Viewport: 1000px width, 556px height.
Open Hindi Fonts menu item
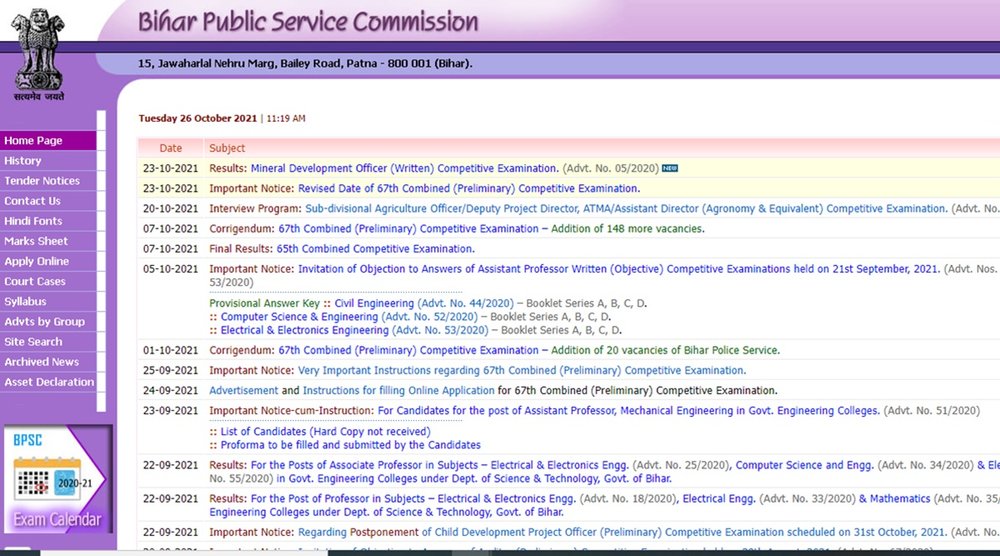coord(48,221)
